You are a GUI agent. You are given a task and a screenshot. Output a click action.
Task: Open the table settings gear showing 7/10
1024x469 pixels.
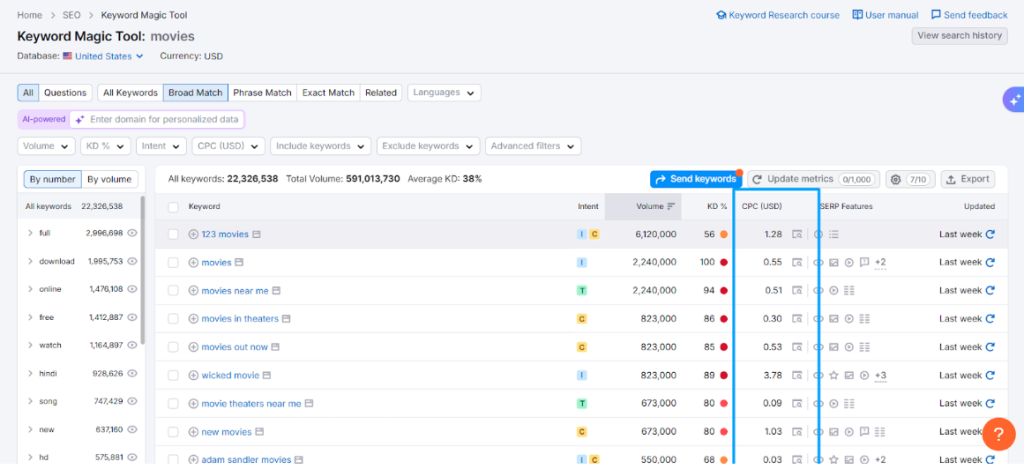910,179
